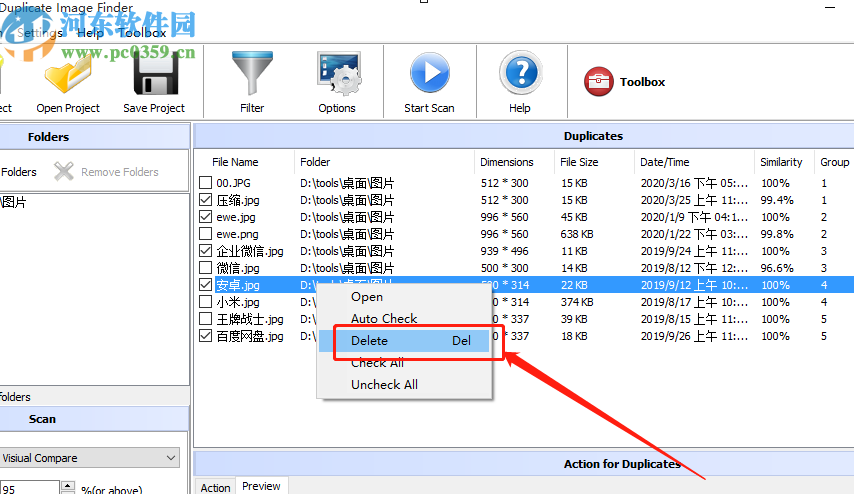
Task: Increase similarity percent with up arrow
Action: point(68,484)
